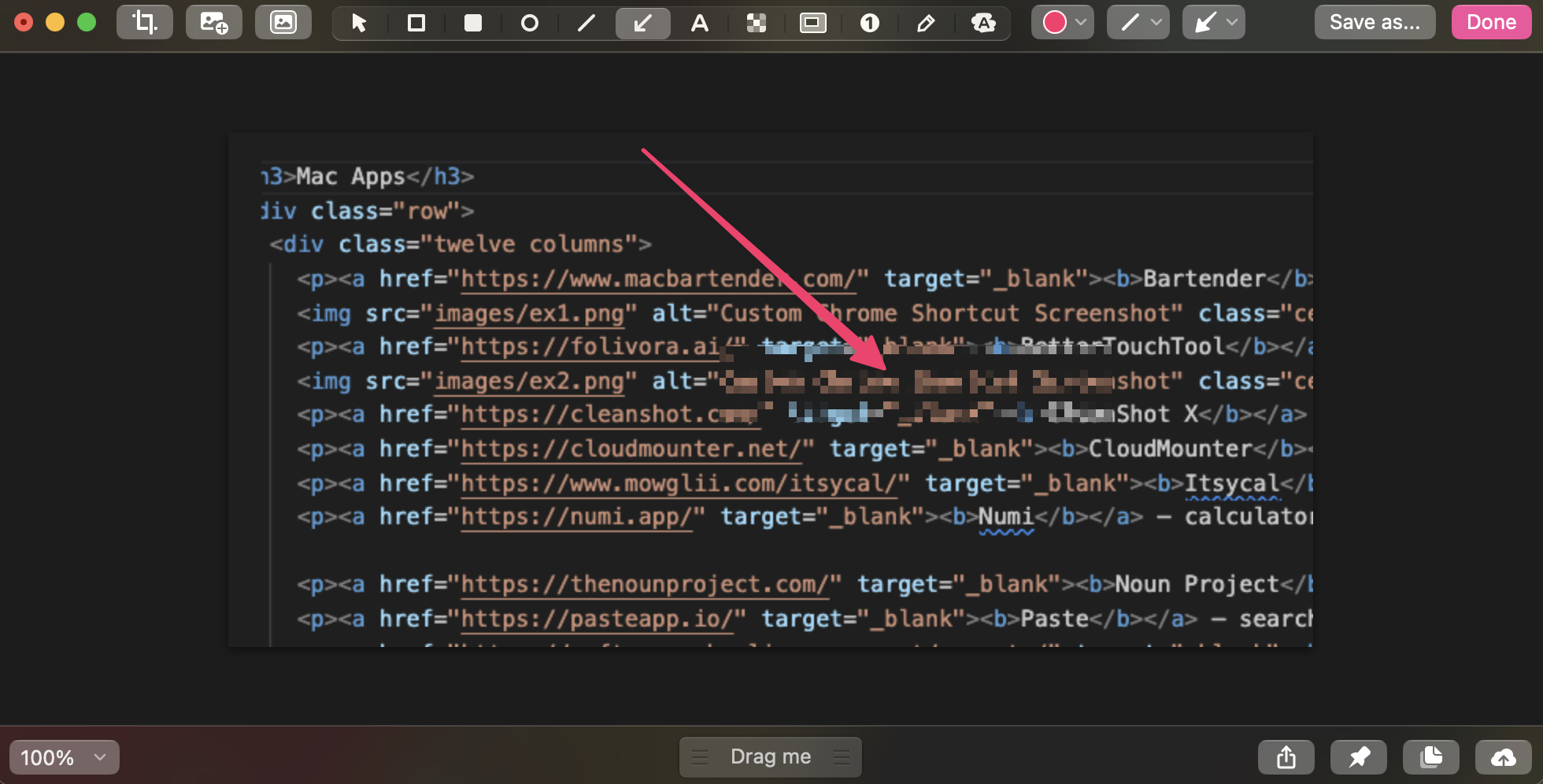Expand the zoom level dropdown
1543x784 pixels.
coord(98,757)
